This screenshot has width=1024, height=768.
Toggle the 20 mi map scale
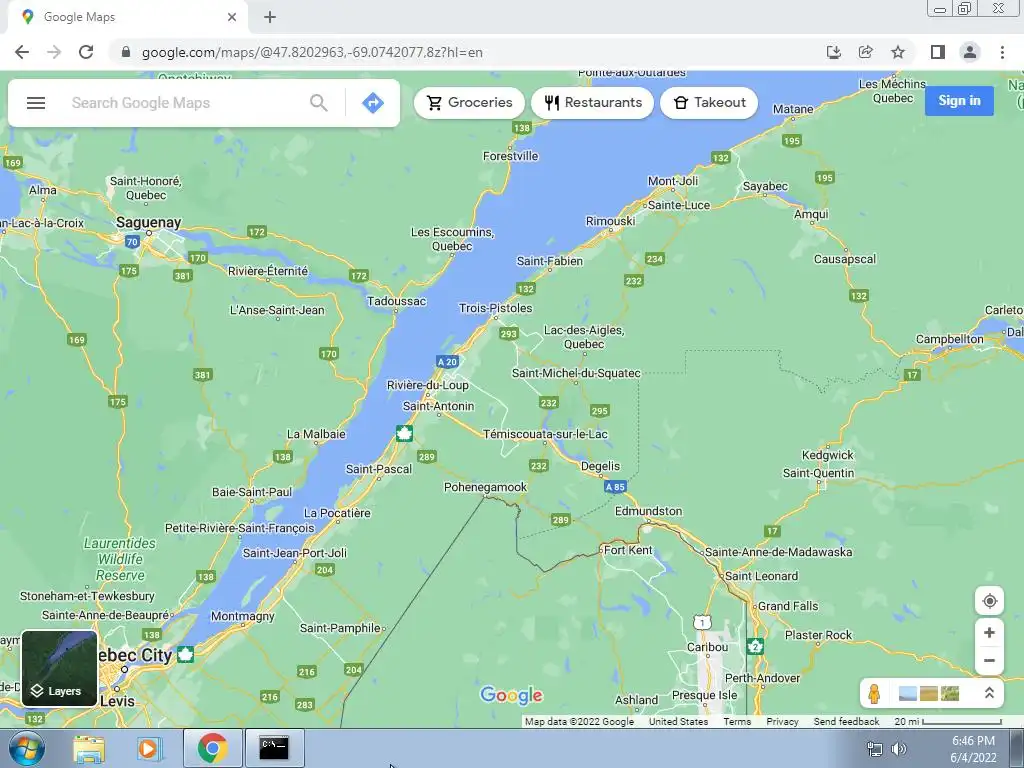(948, 722)
